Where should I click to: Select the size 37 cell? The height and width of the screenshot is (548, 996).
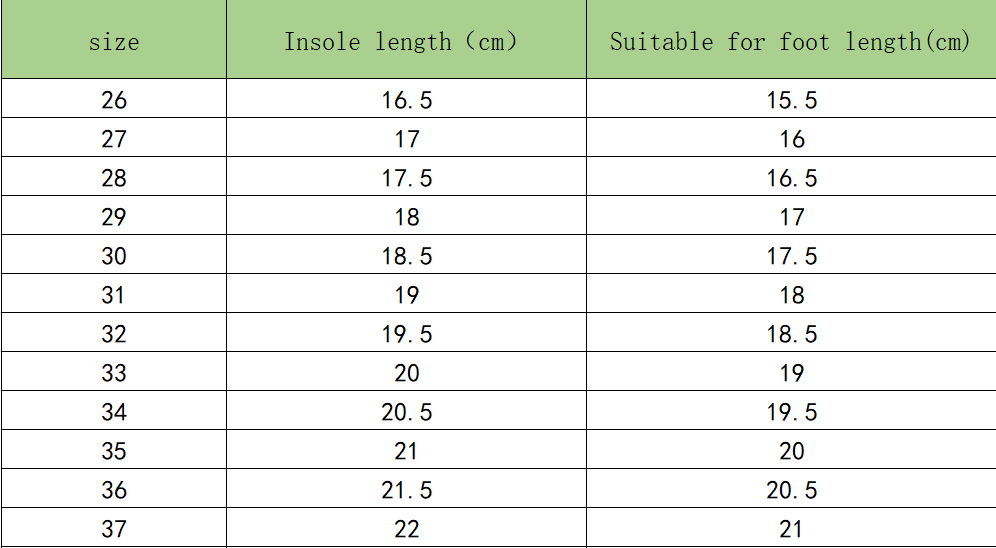tap(114, 529)
